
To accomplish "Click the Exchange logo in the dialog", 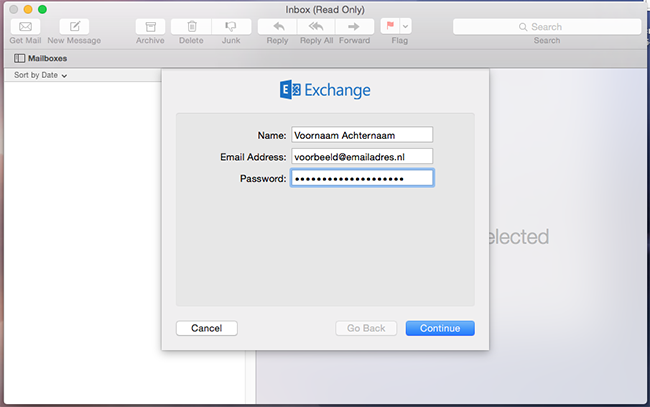I will (325, 90).
